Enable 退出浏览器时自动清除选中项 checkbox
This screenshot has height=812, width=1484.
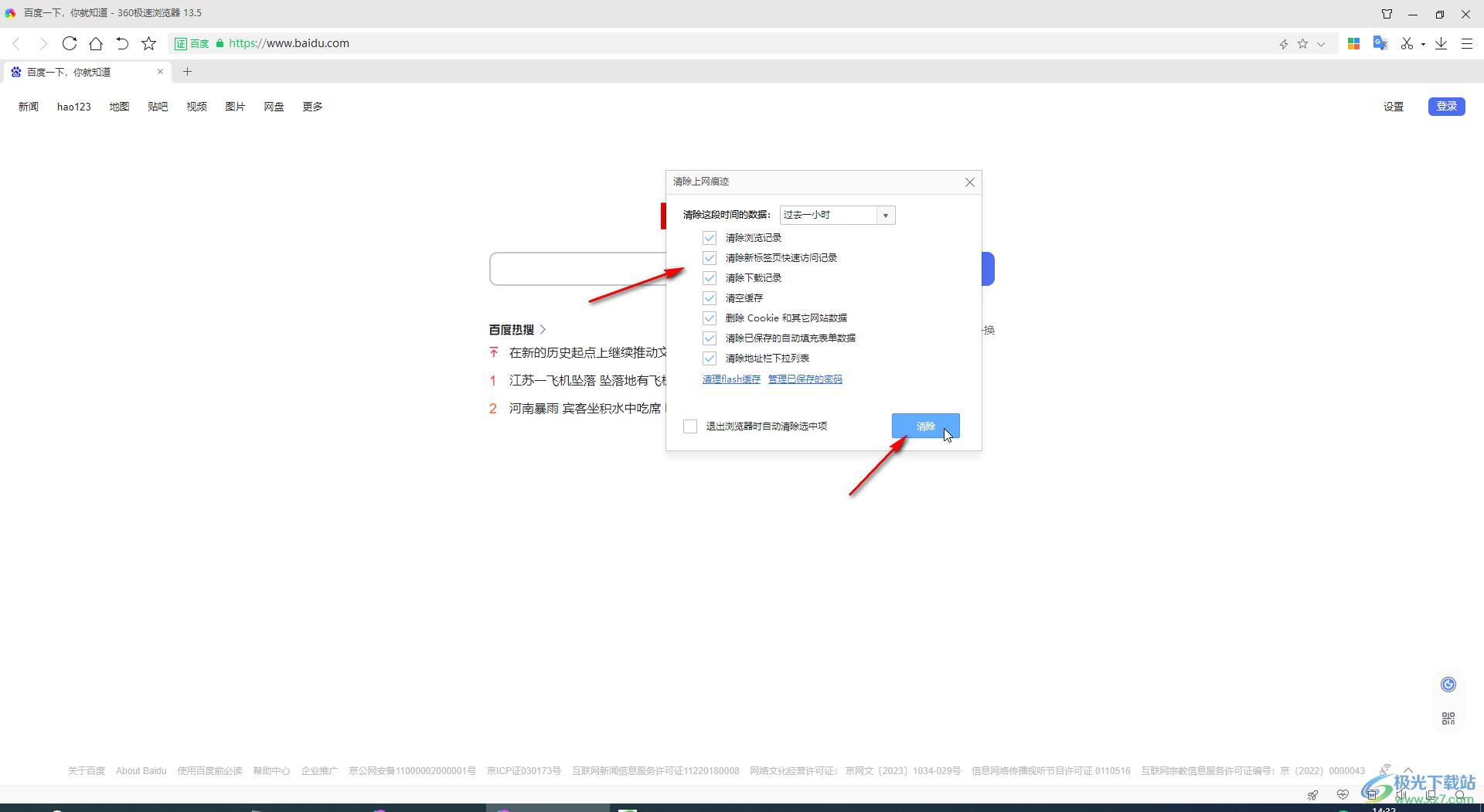(690, 426)
